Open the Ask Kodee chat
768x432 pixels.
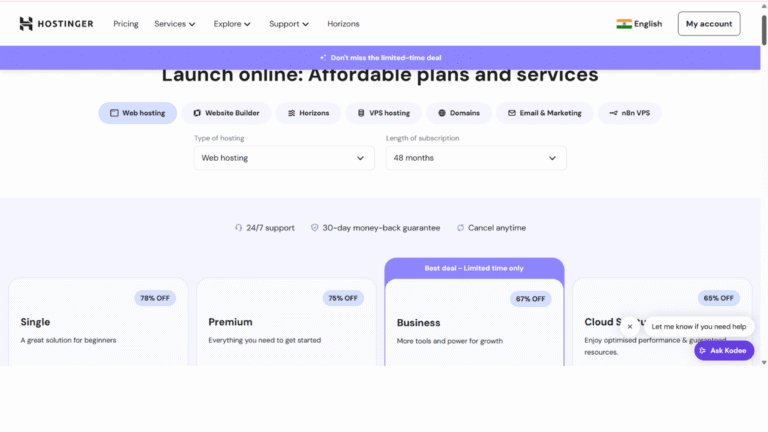coord(724,351)
